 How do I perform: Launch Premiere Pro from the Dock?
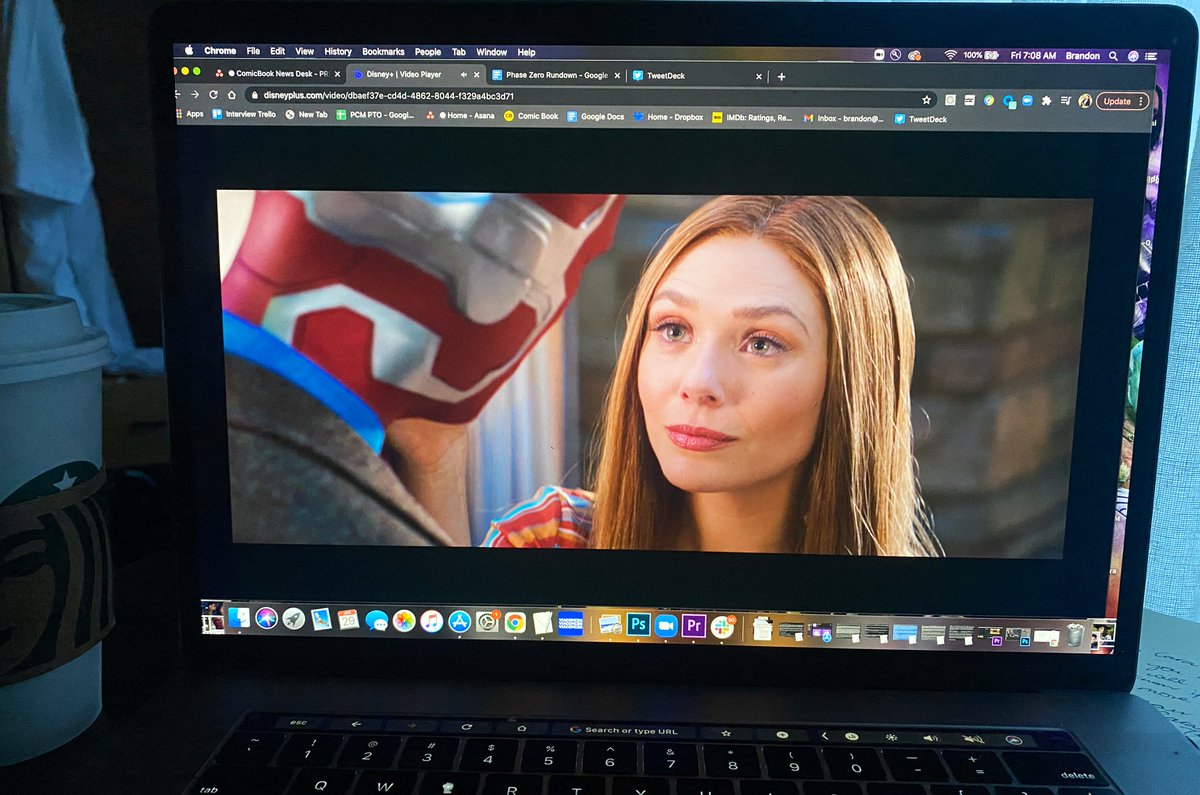click(x=694, y=626)
